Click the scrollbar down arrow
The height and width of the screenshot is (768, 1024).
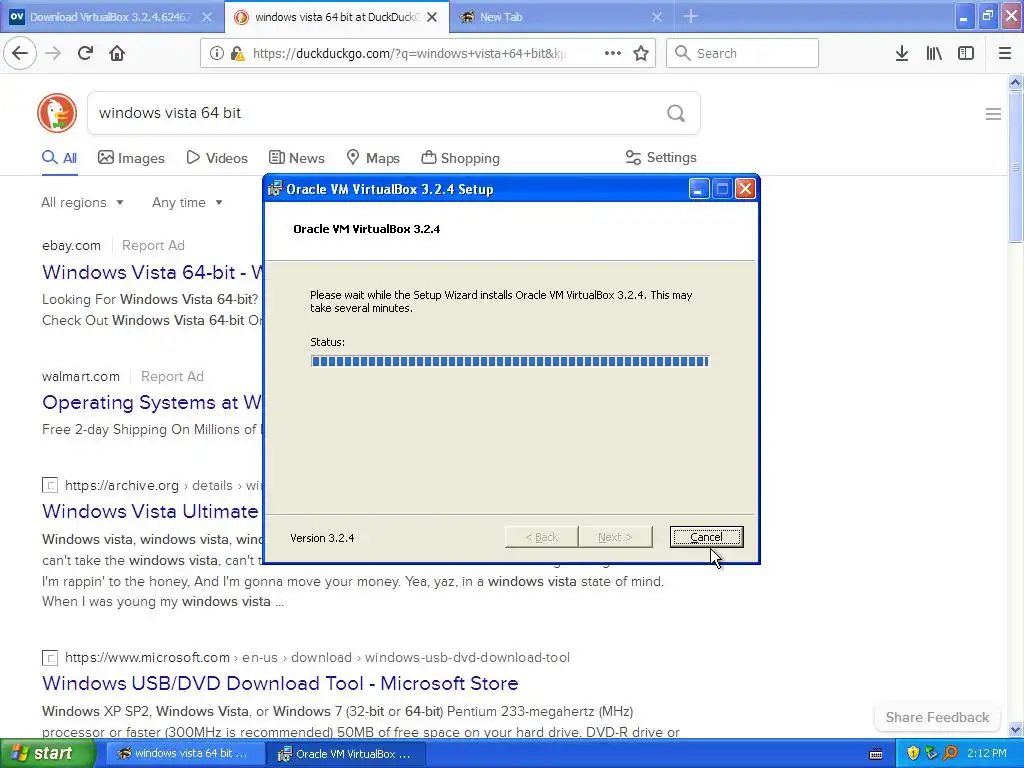point(1015,729)
